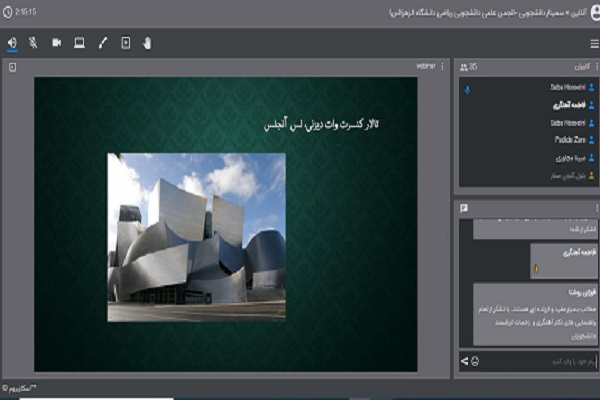Screen dimensions: 600x400
Task: Click the room logo in the top corner
Action: (595, 13)
